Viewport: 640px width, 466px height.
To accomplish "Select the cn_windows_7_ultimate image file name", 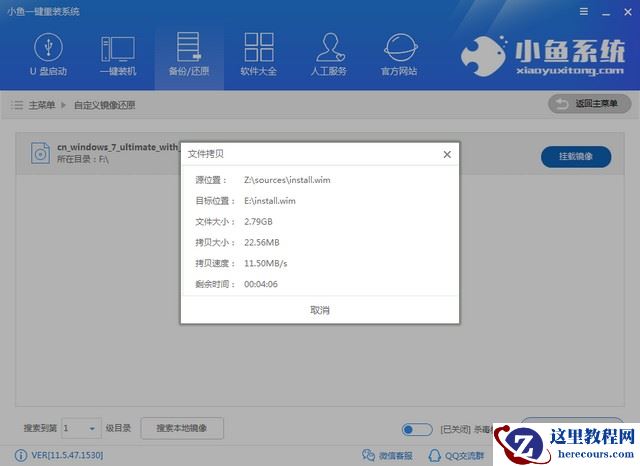I will click(x=118, y=147).
